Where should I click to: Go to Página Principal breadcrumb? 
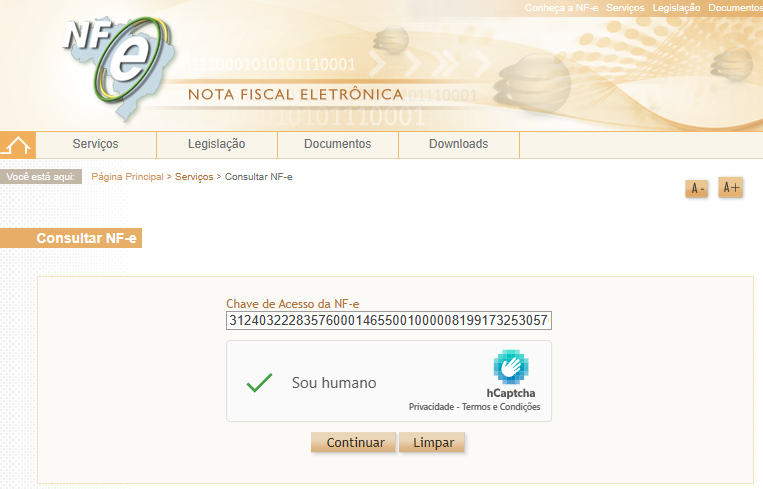(127, 177)
